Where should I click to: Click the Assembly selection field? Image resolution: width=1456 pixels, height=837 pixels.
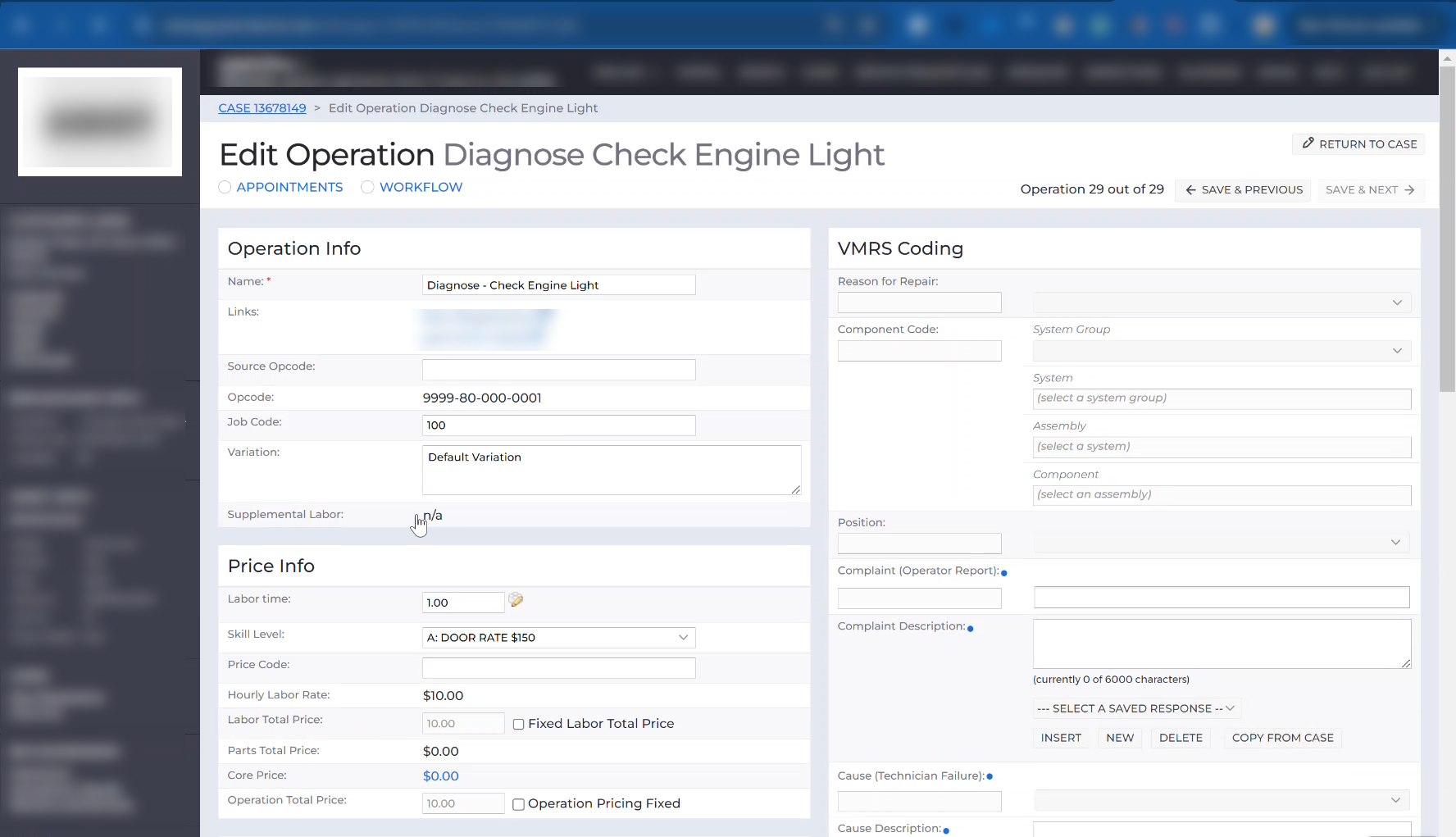pyautogui.click(x=1222, y=447)
